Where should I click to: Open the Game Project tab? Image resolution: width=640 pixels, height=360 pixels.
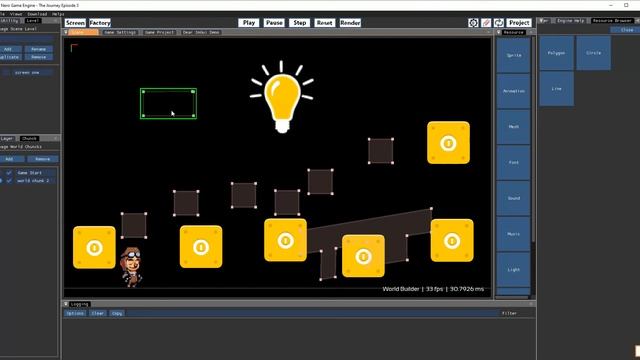160,32
